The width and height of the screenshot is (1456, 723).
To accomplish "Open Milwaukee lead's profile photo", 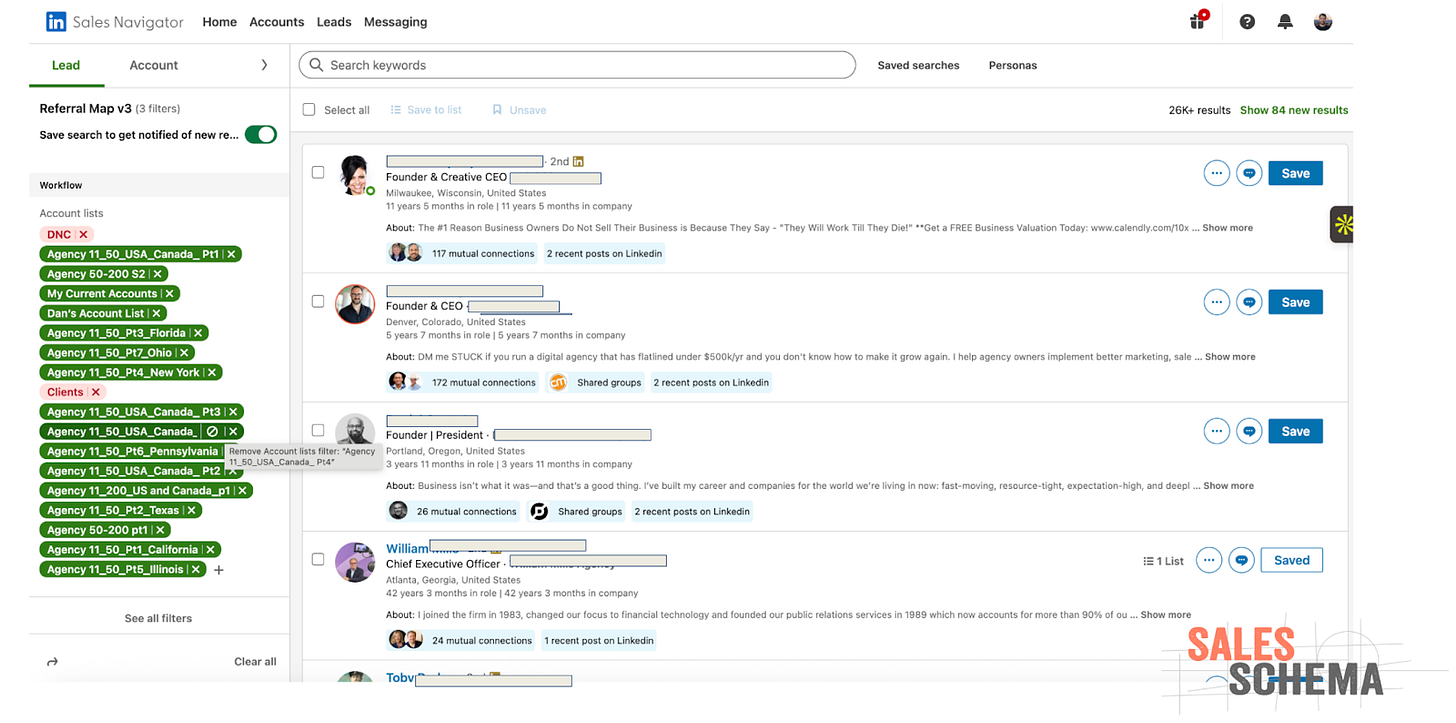I will [x=354, y=175].
